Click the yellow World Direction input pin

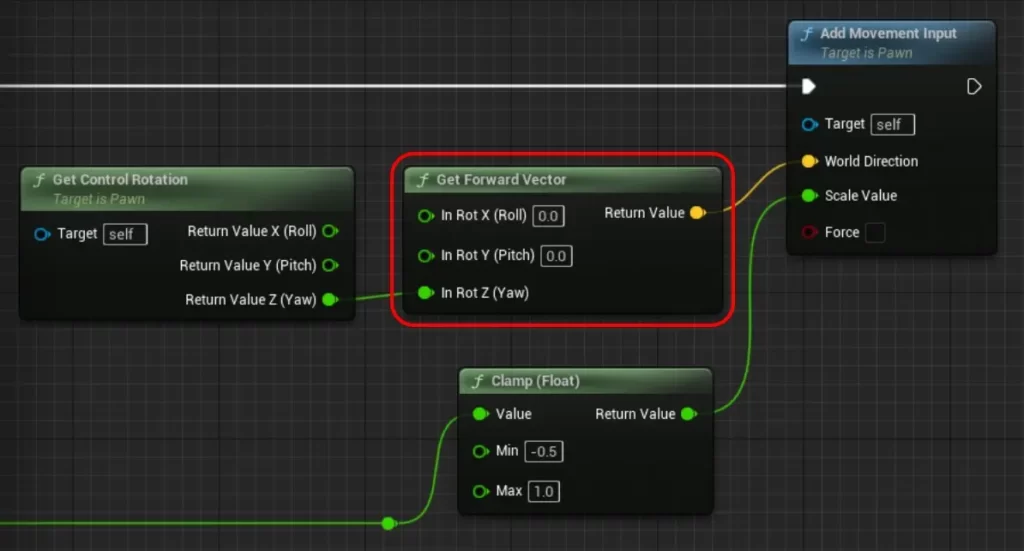[x=809, y=161]
